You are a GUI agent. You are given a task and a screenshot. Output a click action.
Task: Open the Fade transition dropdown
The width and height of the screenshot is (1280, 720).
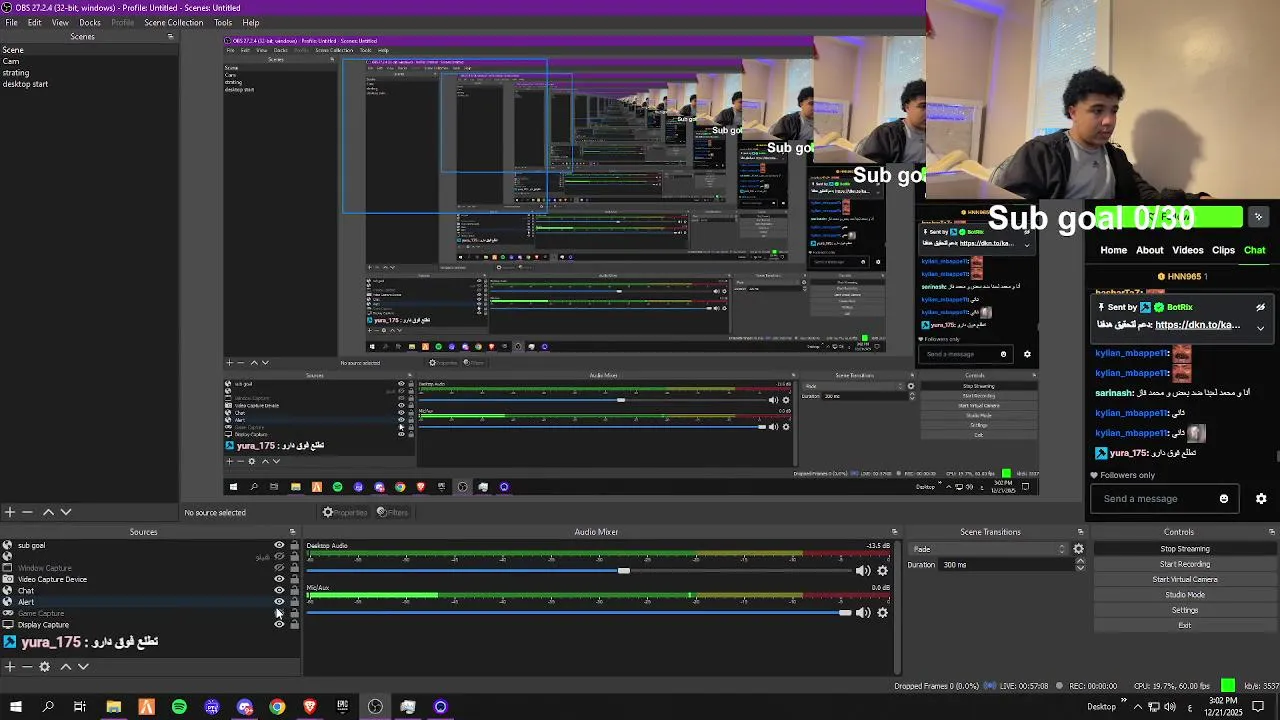(988, 549)
